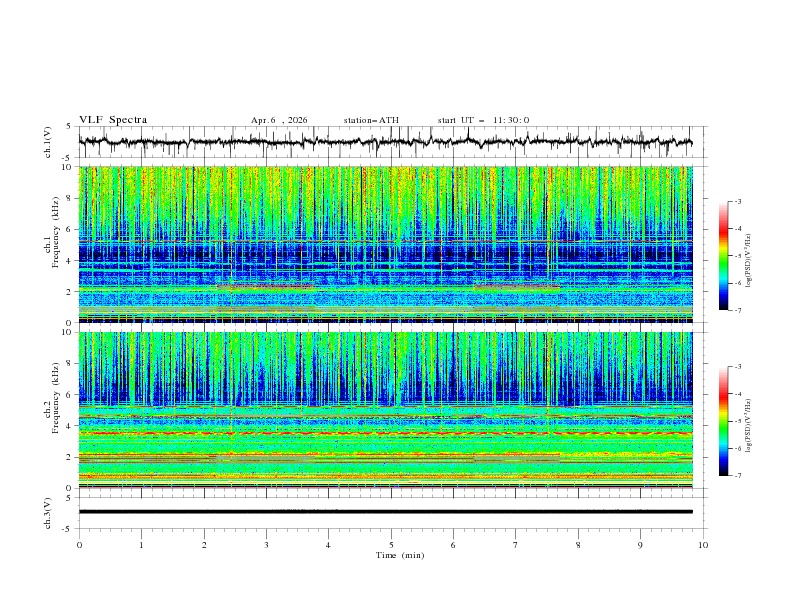Image resolution: width=792 pixels, height=612 pixels.
Task: Click the ch.2 PSD color scale bar
Action: click(723, 421)
